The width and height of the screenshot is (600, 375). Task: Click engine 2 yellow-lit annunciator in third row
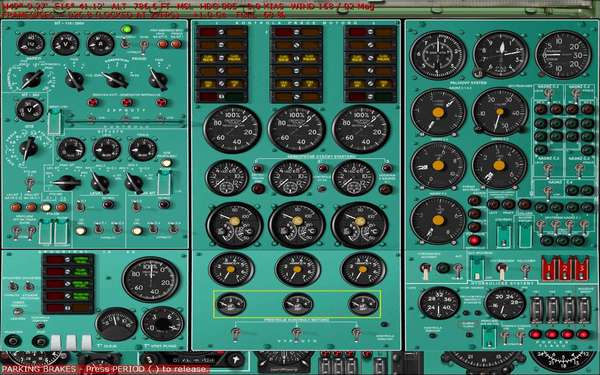pos(296,59)
